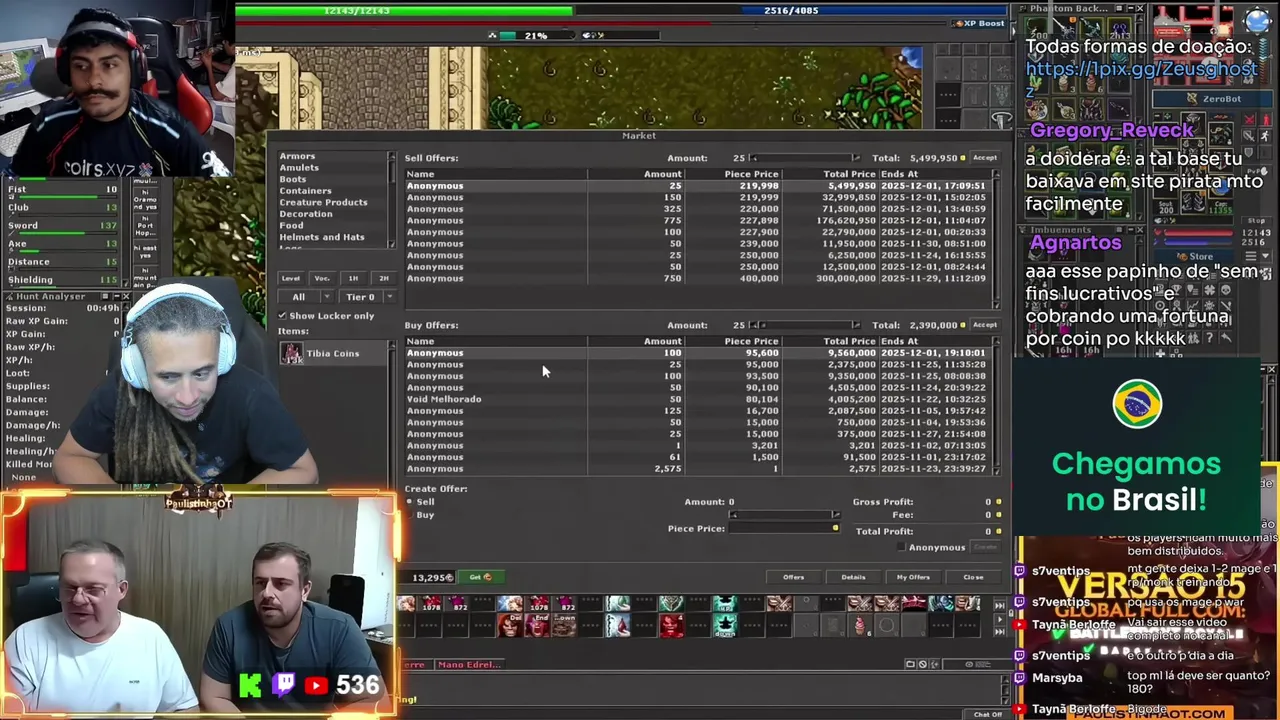
Task: Toggle Chat Off indicator at bottom
Action: pos(988,714)
